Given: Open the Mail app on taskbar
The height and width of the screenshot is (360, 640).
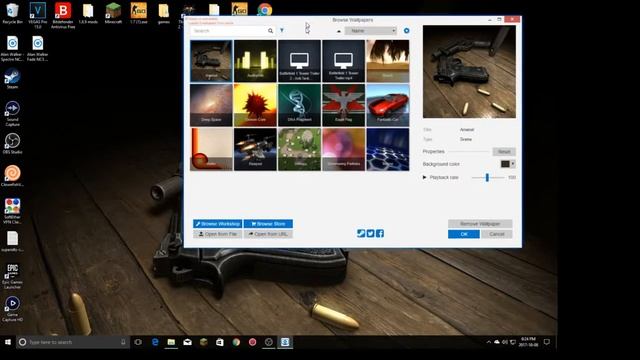Looking at the screenshot, I should [187, 342].
